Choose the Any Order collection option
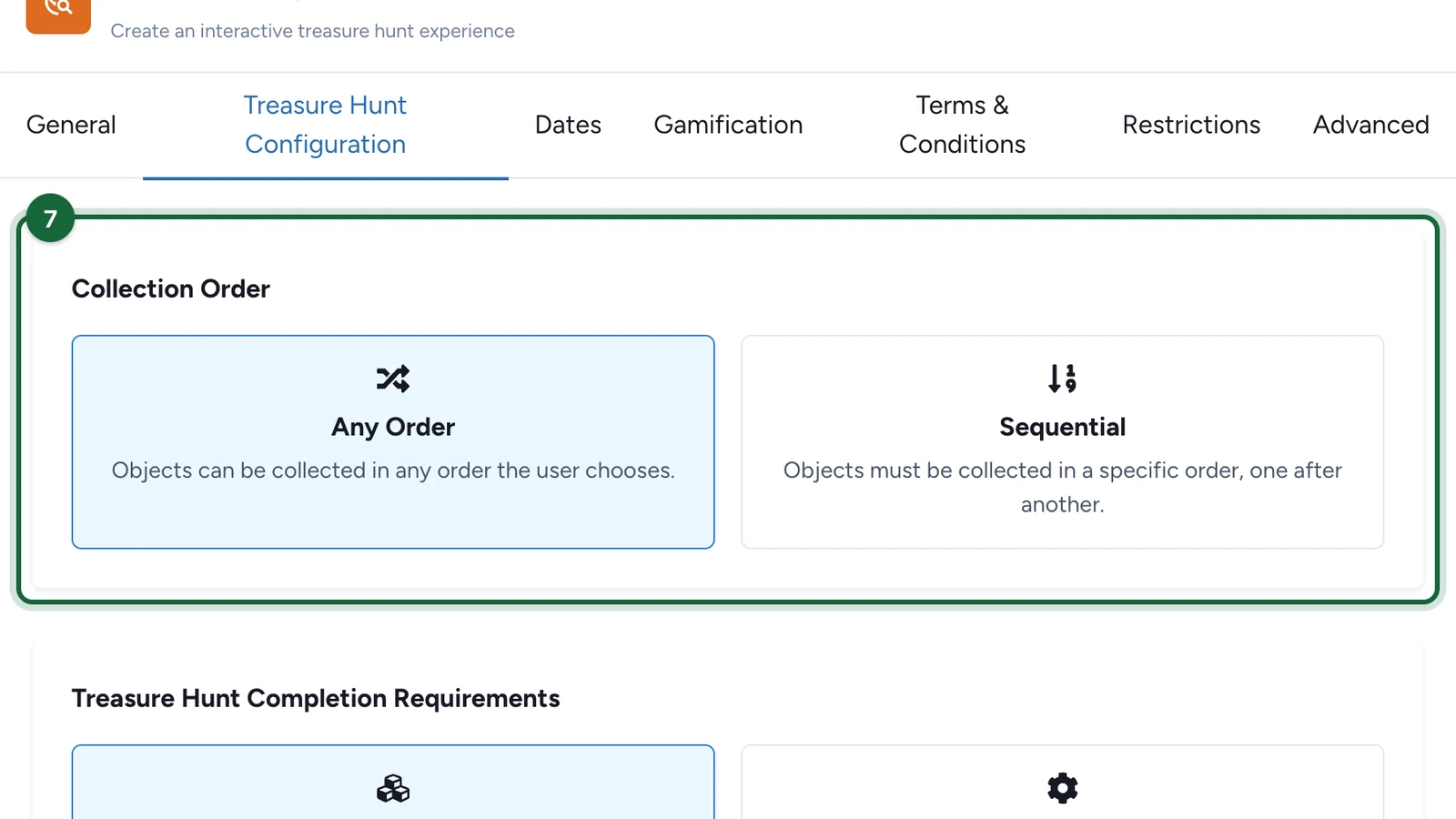 [x=393, y=442]
